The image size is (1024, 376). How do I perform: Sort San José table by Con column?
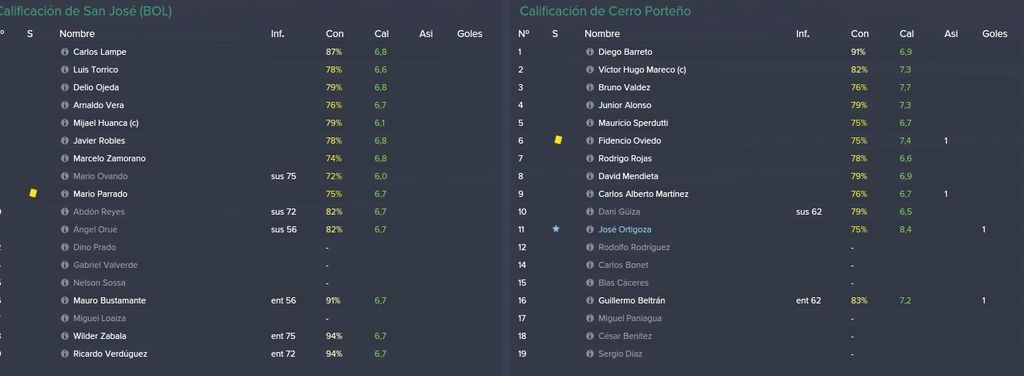tap(334, 34)
